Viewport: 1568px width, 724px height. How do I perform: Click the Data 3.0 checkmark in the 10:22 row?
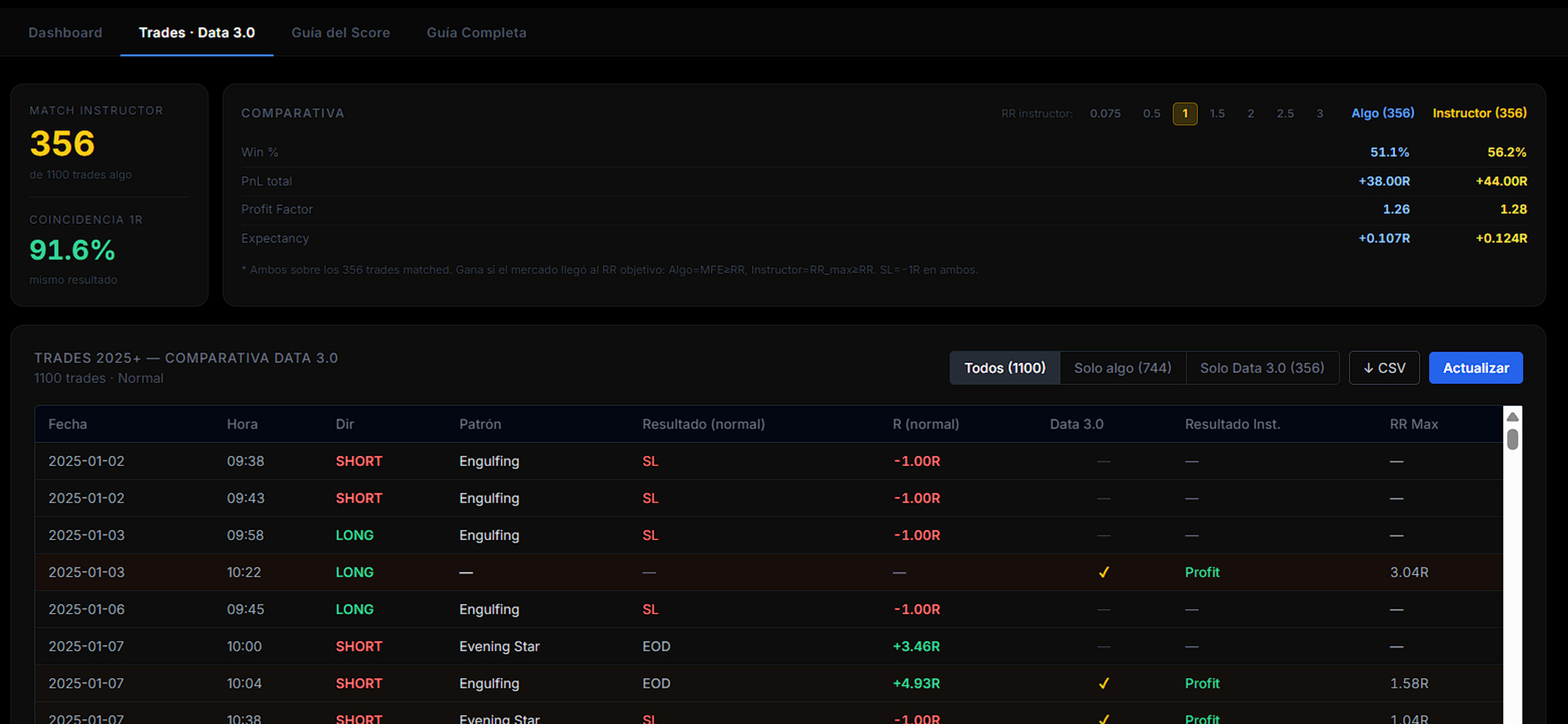tap(1104, 572)
